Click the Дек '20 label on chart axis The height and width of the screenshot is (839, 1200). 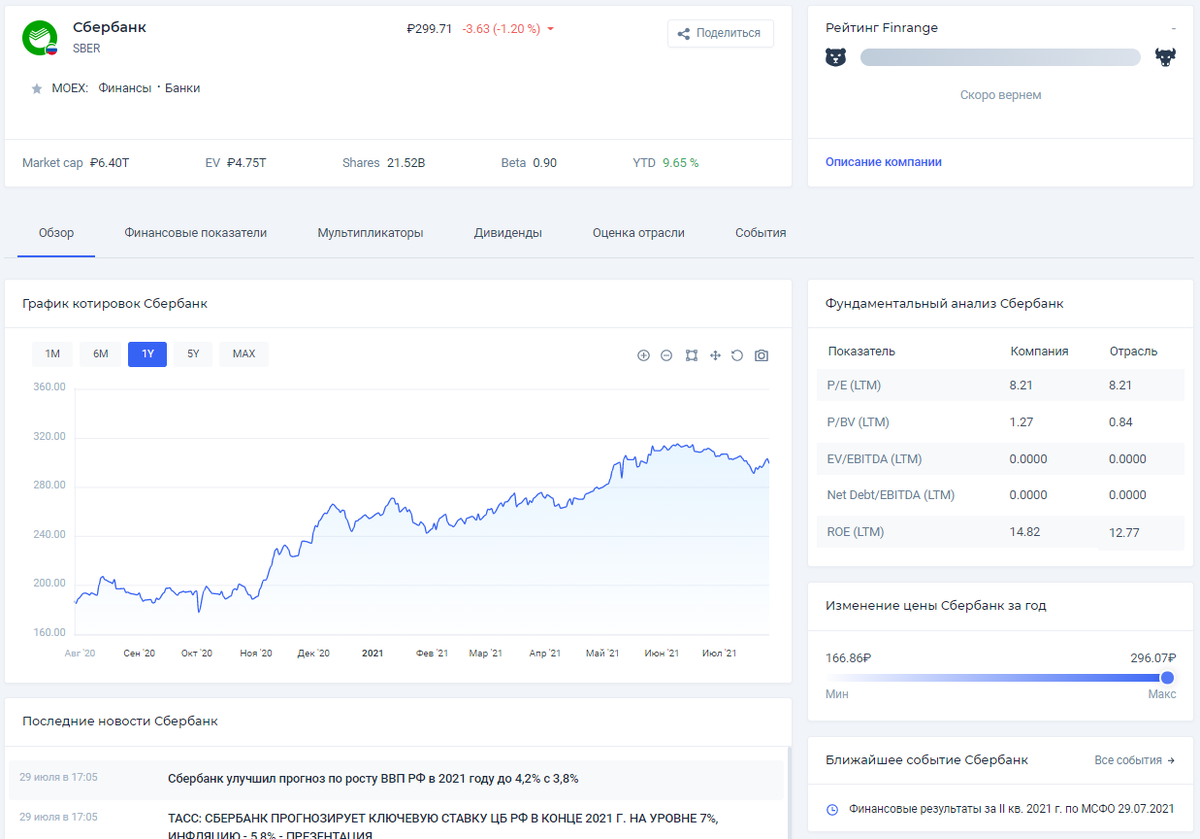coord(313,653)
